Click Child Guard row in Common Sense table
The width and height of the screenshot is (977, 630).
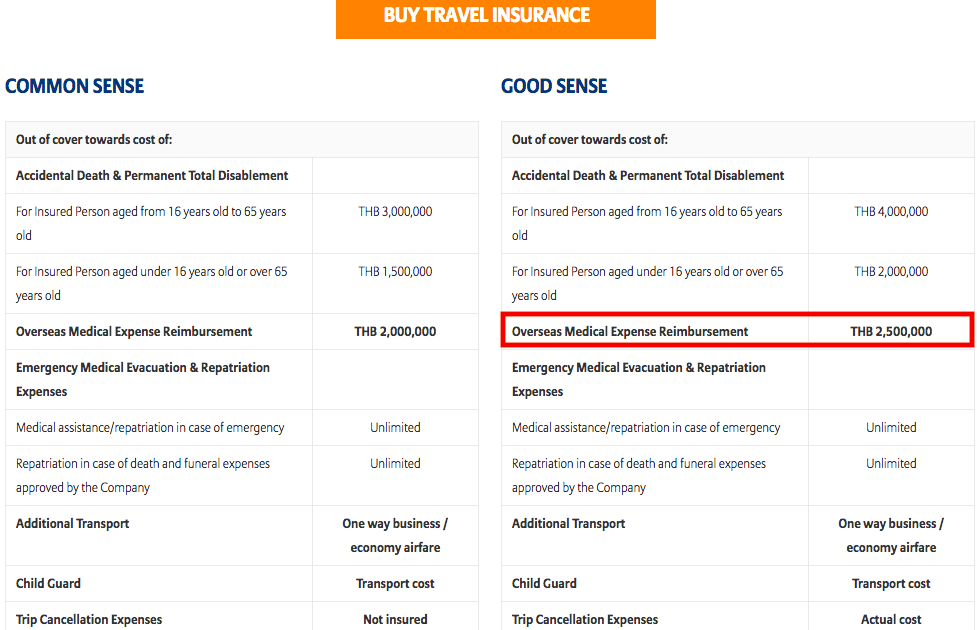tap(242, 584)
